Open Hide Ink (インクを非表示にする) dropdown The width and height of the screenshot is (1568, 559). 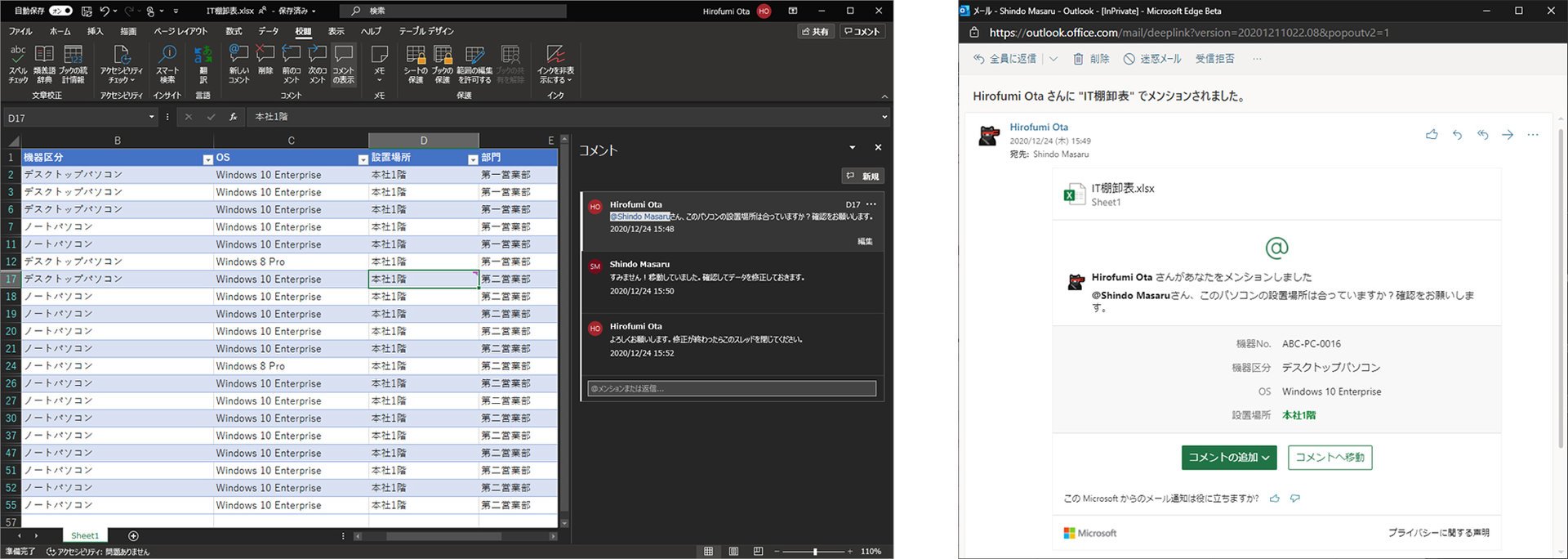click(x=555, y=65)
